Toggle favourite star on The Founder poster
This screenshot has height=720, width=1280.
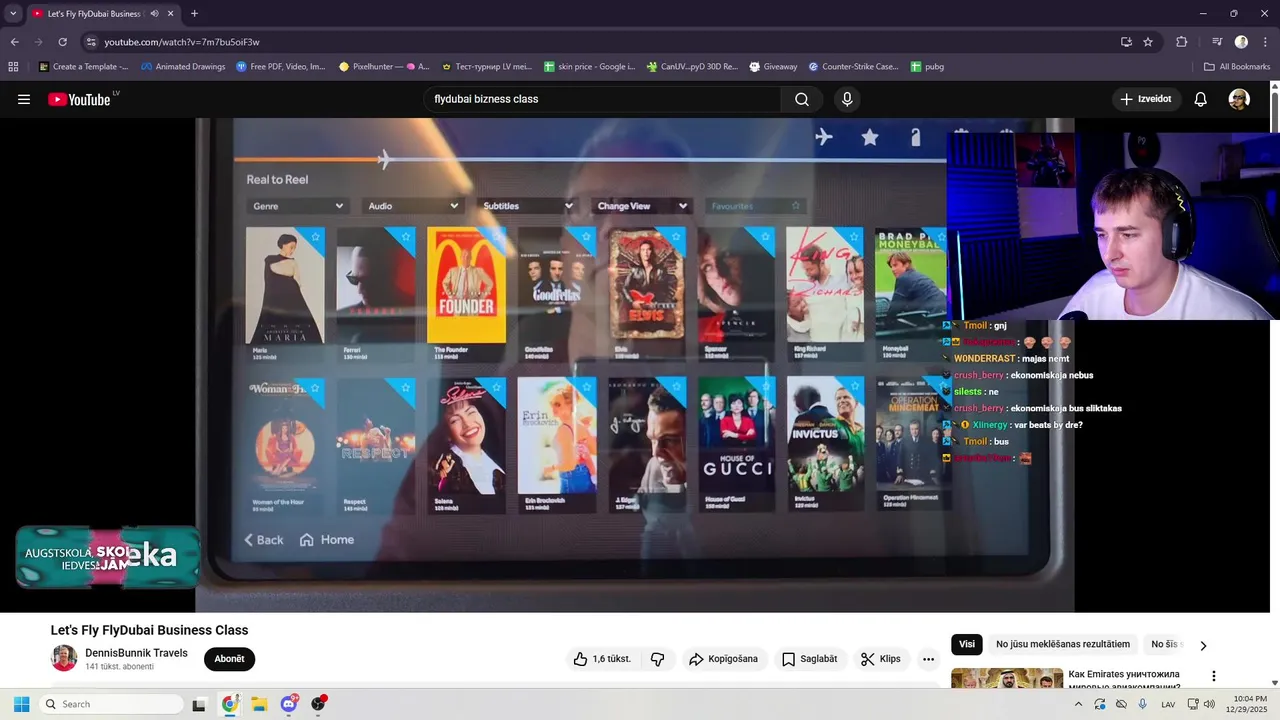click(x=495, y=237)
